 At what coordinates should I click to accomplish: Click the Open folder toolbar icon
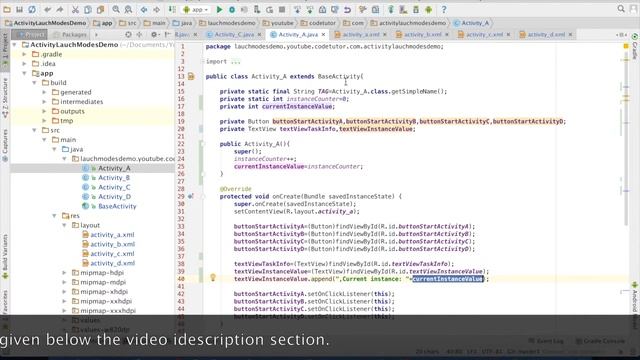pos(7,9)
